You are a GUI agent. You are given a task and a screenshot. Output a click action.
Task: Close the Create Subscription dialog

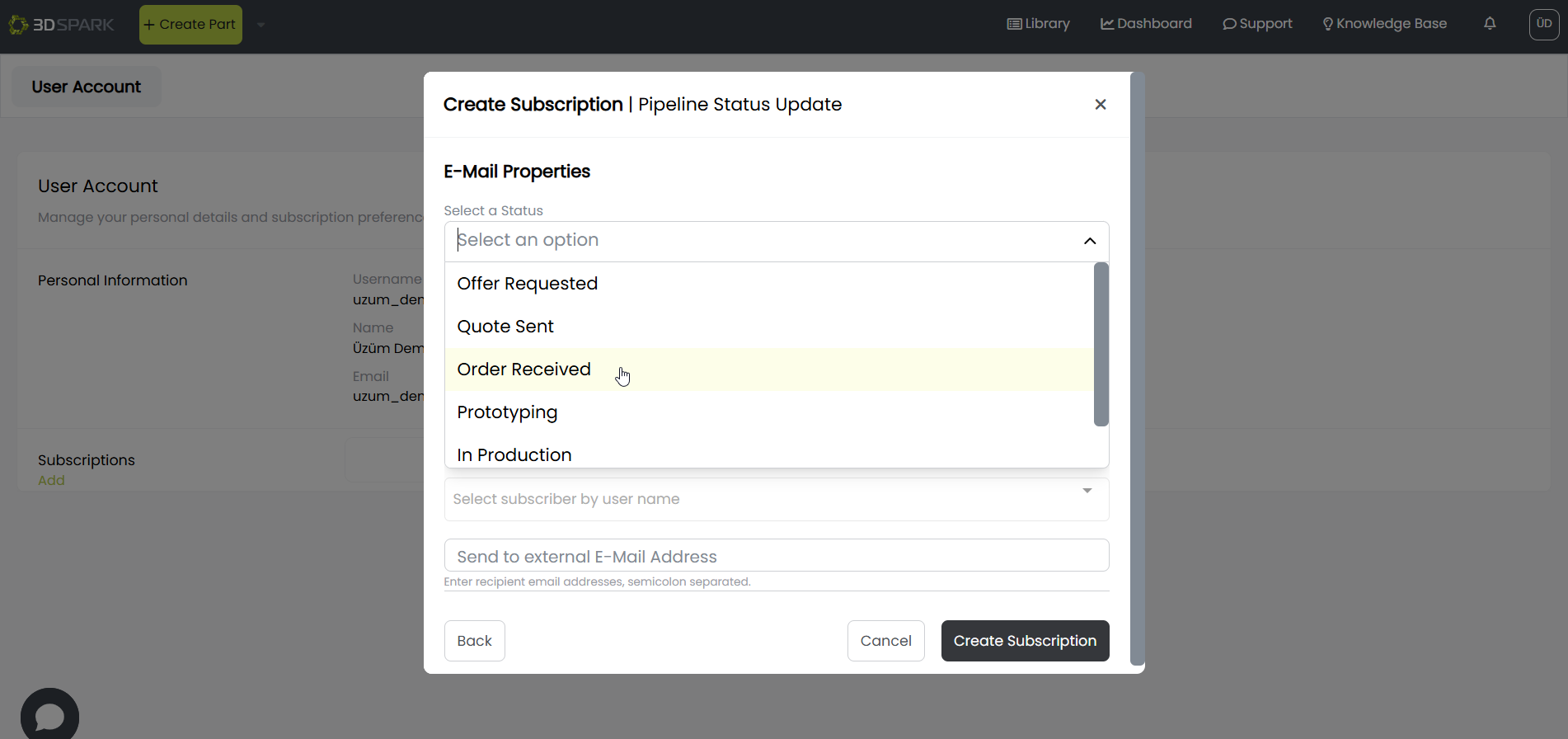point(1100,105)
